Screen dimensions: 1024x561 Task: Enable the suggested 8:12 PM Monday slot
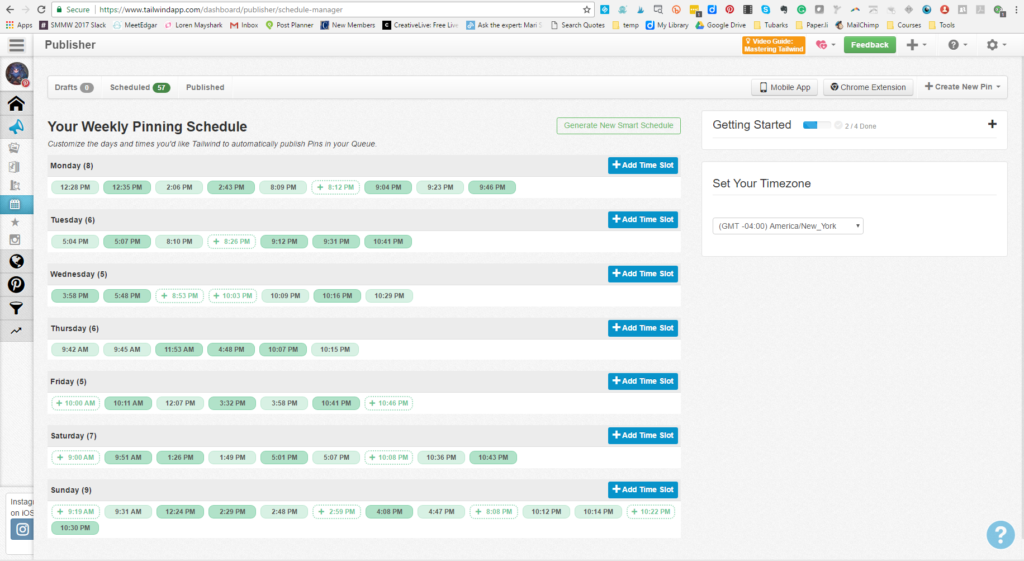[335, 187]
